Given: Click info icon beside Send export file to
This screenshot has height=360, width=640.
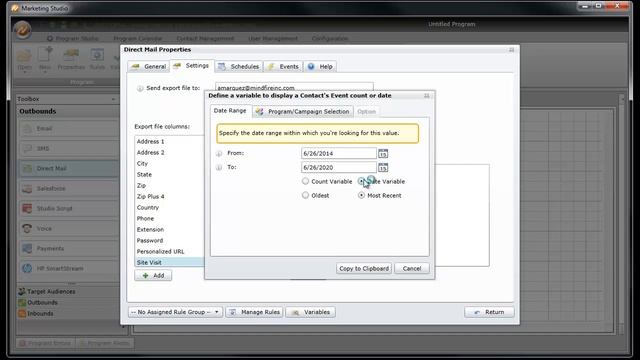Looking at the screenshot, I should 140,88.
